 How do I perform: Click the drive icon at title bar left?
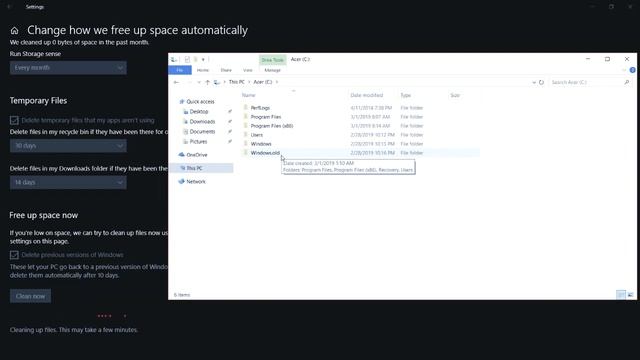point(174,60)
